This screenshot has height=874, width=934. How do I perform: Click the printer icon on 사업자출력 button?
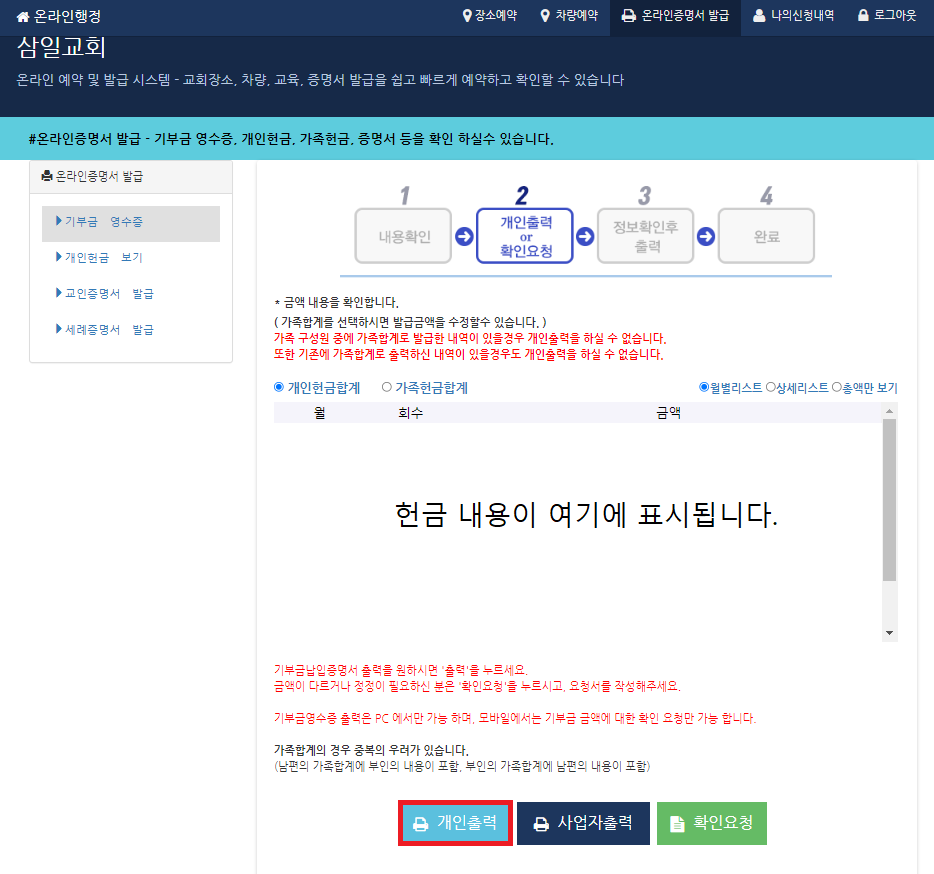tap(541, 824)
